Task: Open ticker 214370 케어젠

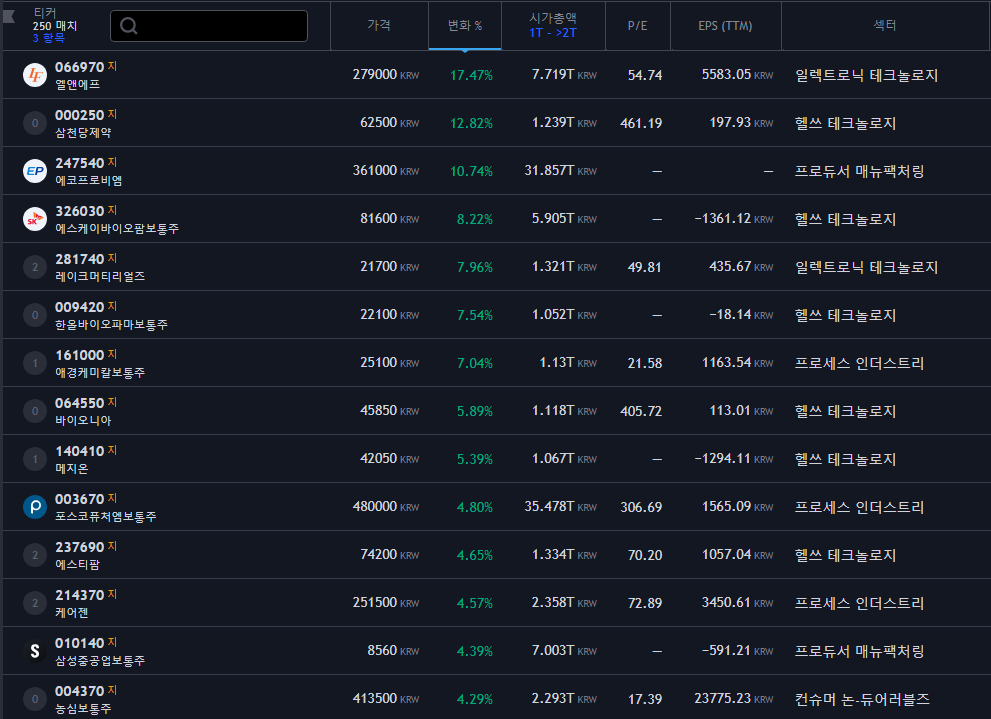Action: pyautogui.click(x=79, y=595)
